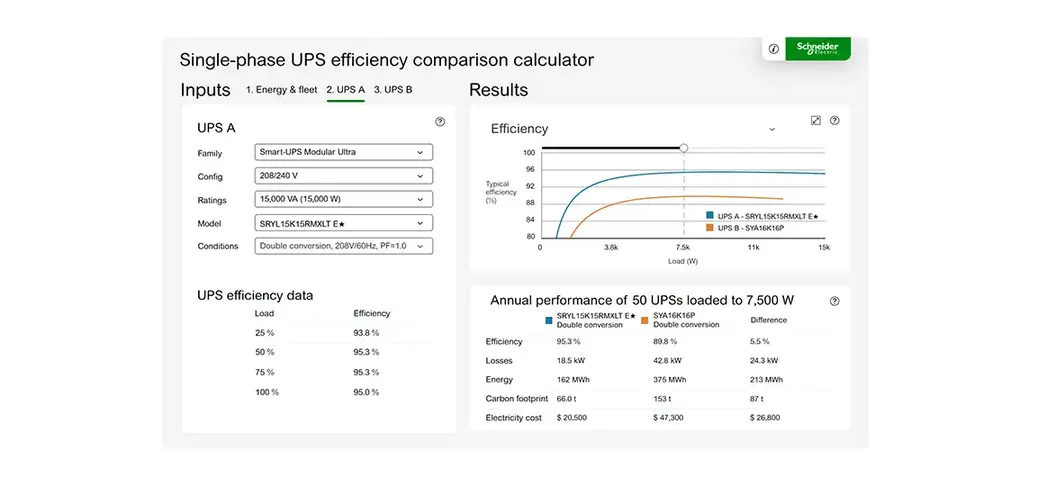Open the Conditions dropdown Double conversion
Viewport: 1038px width, 486px height.
tap(344, 246)
